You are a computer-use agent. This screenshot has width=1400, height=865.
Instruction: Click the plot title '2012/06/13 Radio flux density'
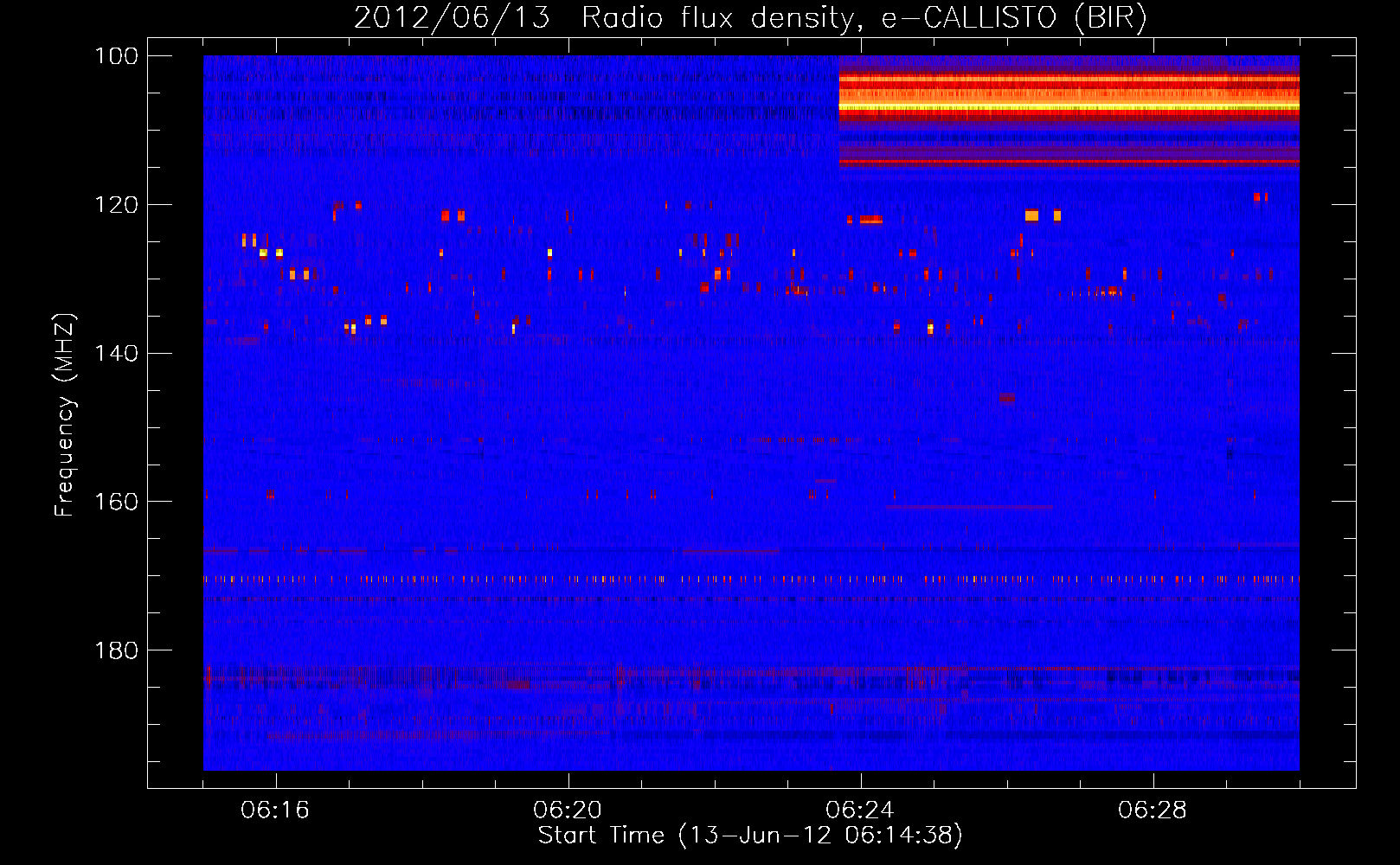pos(750,17)
